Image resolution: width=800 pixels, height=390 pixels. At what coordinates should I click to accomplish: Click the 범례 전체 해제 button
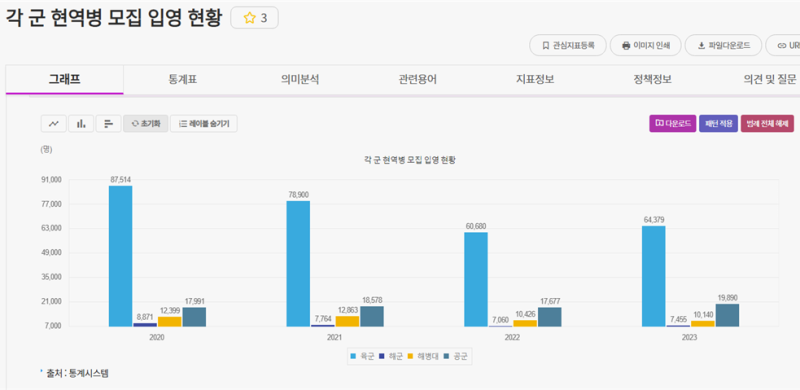click(767, 124)
